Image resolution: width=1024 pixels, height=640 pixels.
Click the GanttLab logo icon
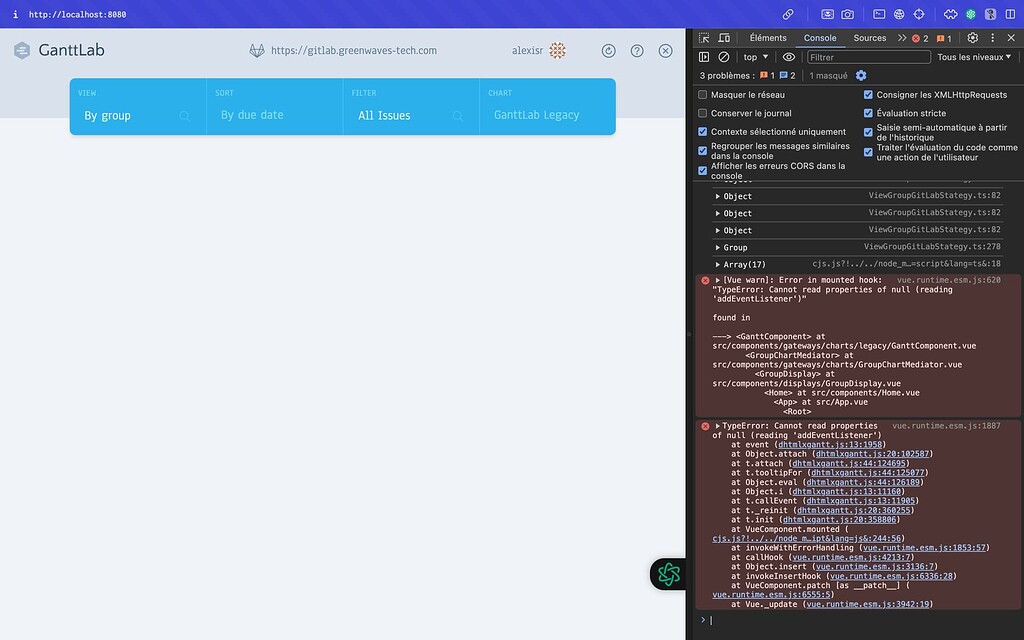point(22,51)
